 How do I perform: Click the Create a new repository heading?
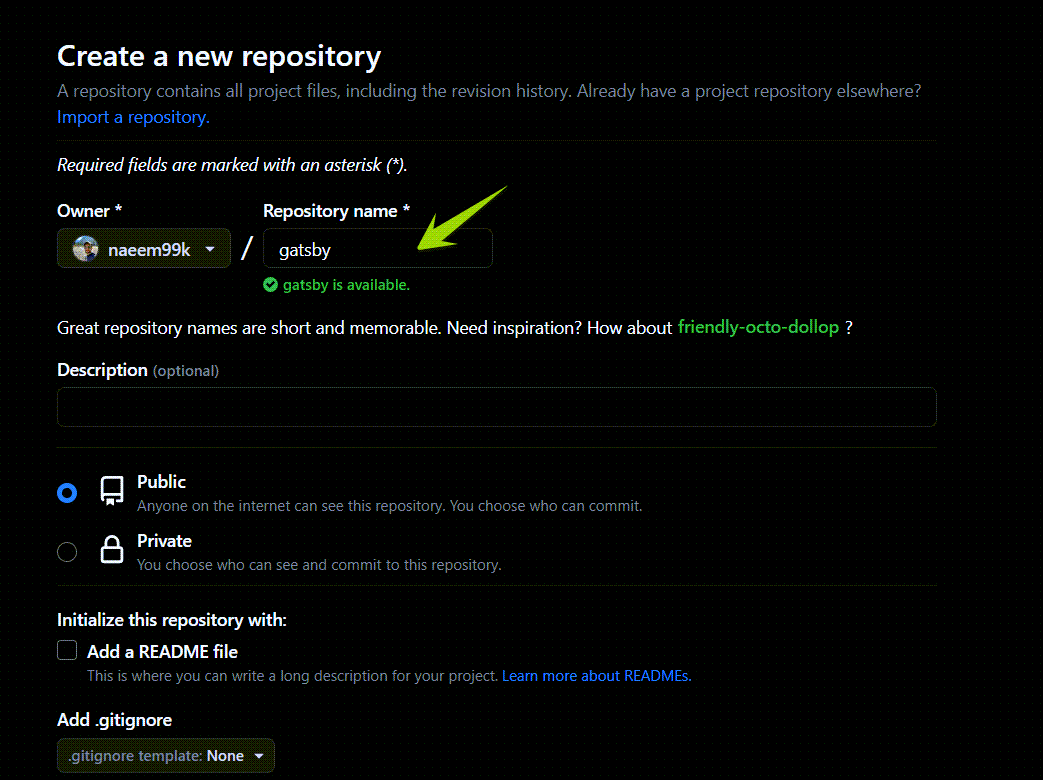219,56
